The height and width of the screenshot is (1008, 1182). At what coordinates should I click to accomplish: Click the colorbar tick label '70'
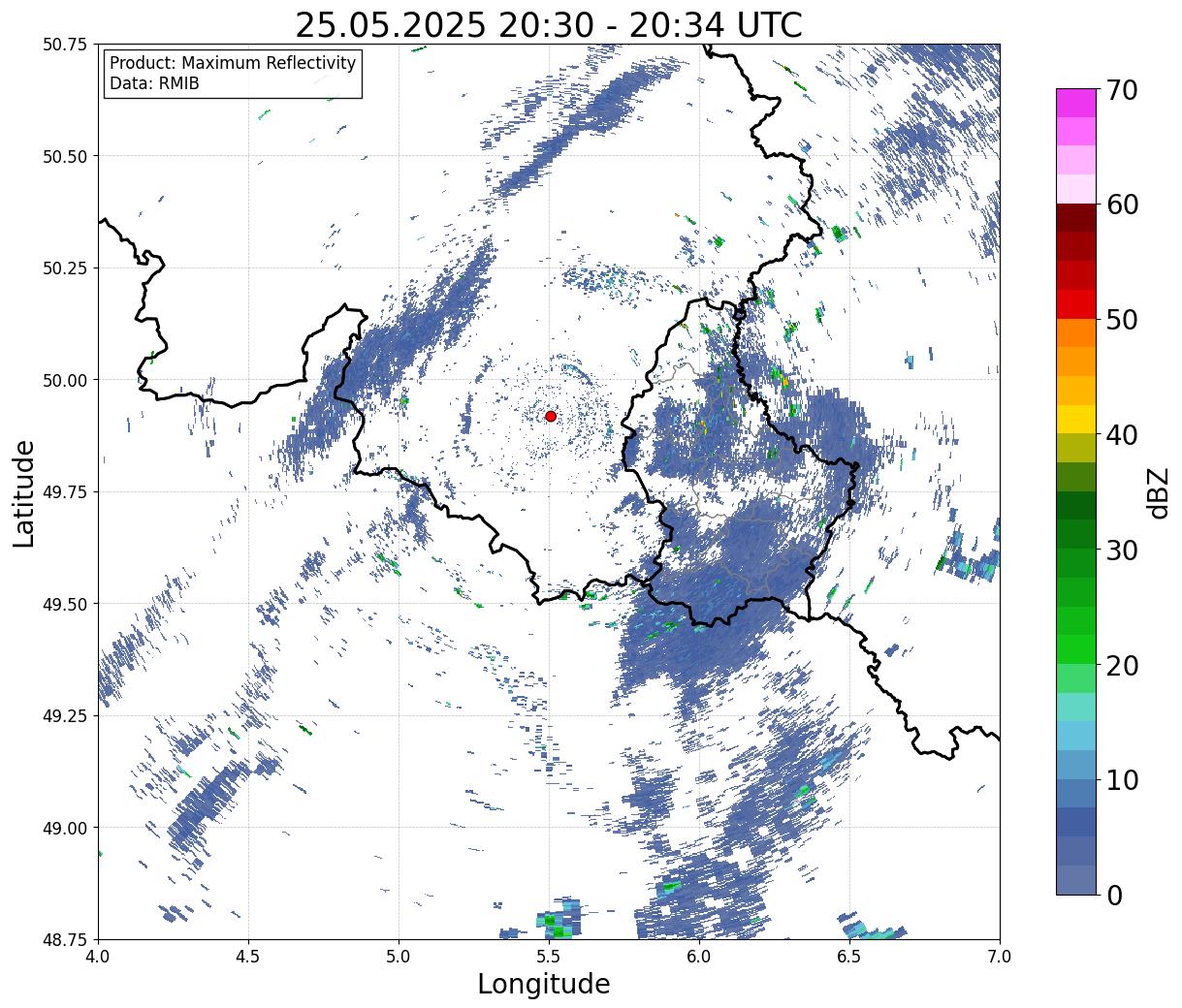tap(1122, 90)
